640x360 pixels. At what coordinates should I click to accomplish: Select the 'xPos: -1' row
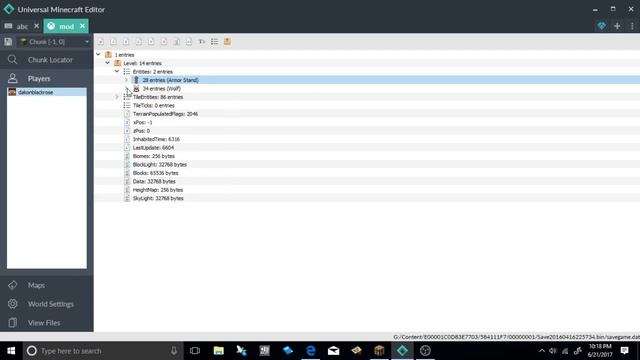(x=367, y=122)
